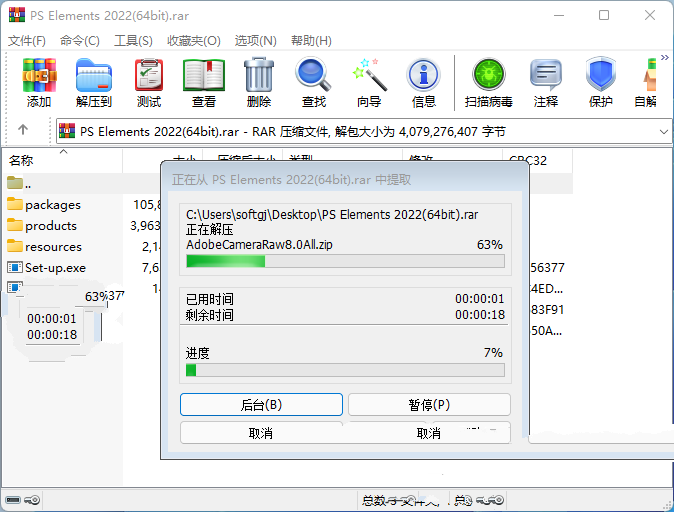The image size is (674, 512).
Task: Select the Set-up.exe file row
Action: (x=82, y=268)
